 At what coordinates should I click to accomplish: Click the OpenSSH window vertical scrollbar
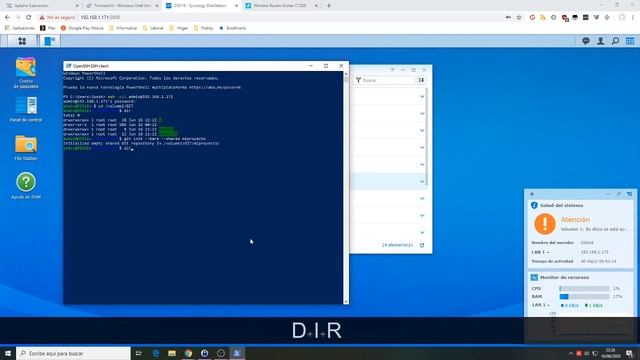coord(346,188)
